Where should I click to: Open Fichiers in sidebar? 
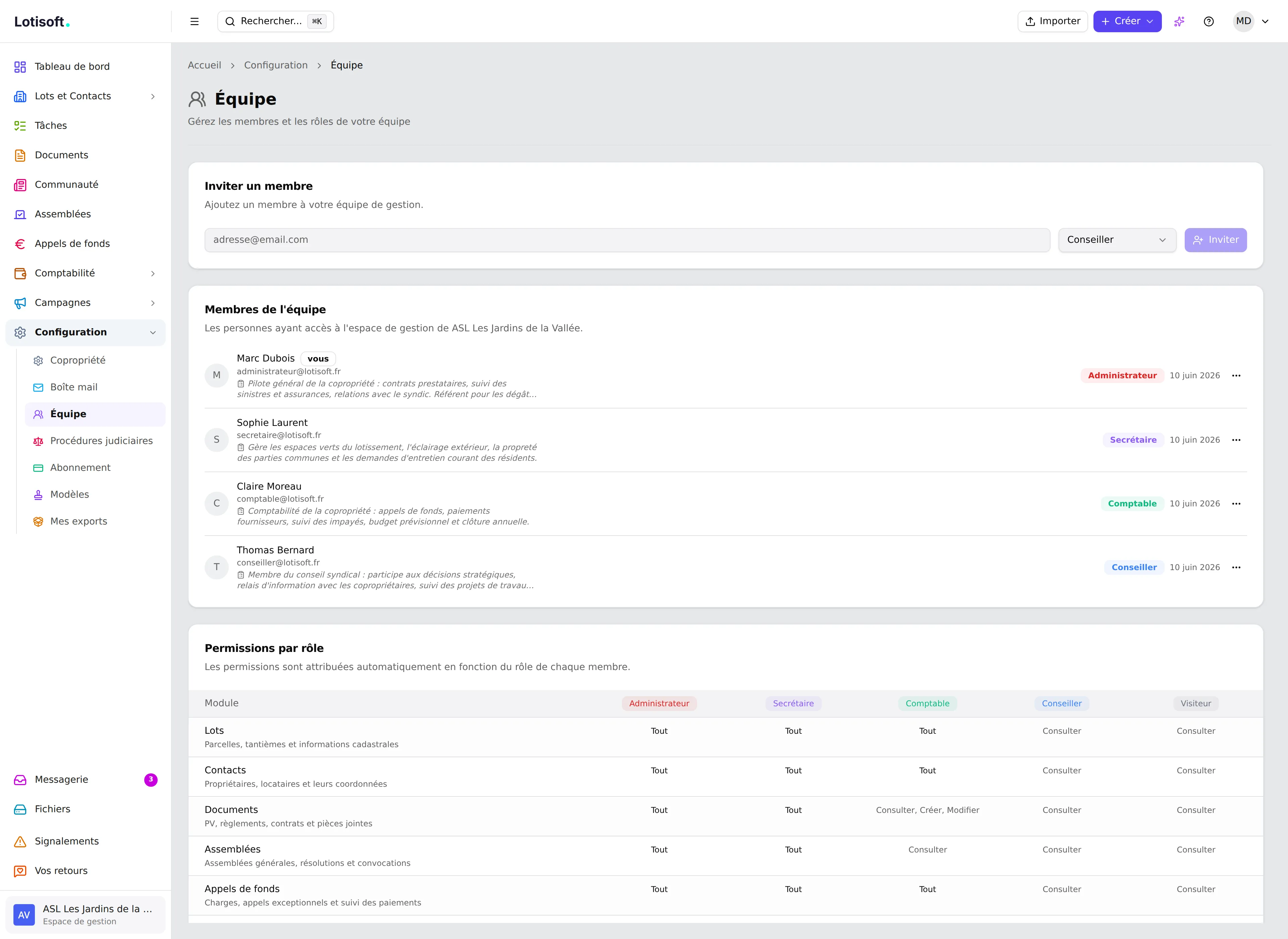pyautogui.click(x=85, y=810)
